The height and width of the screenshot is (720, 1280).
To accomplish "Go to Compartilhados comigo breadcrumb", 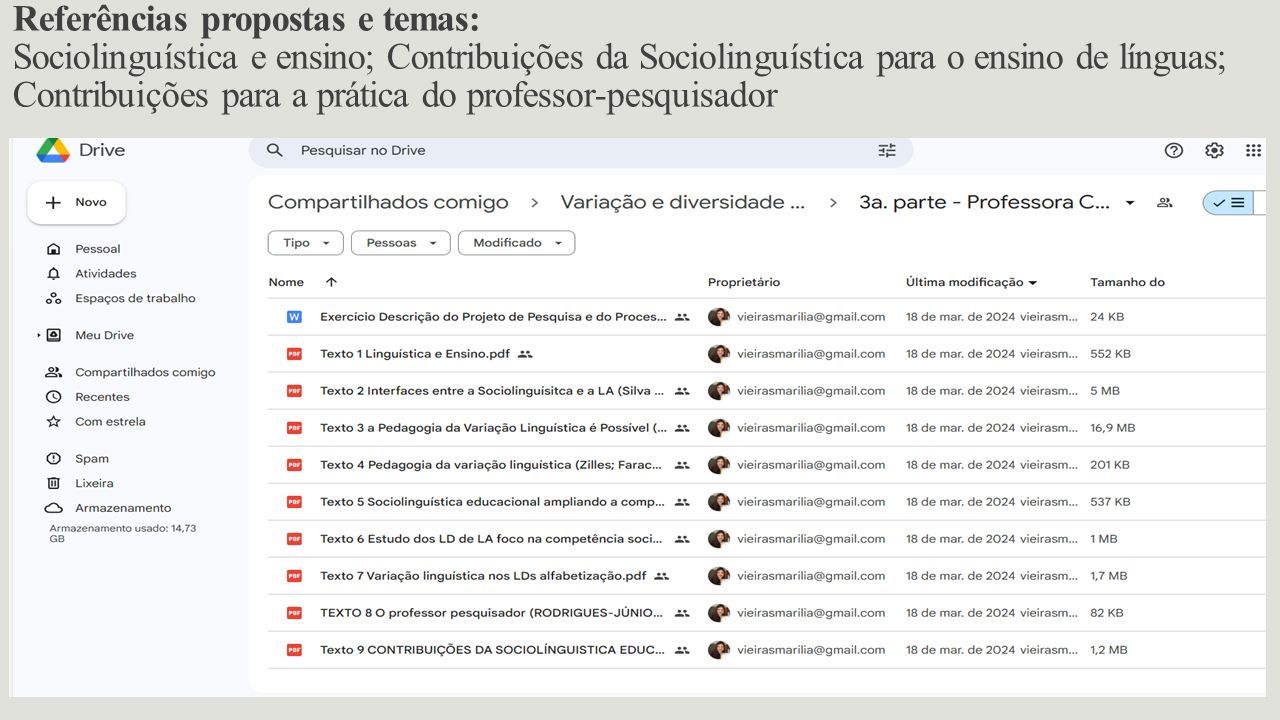I will [x=388, y=202].
